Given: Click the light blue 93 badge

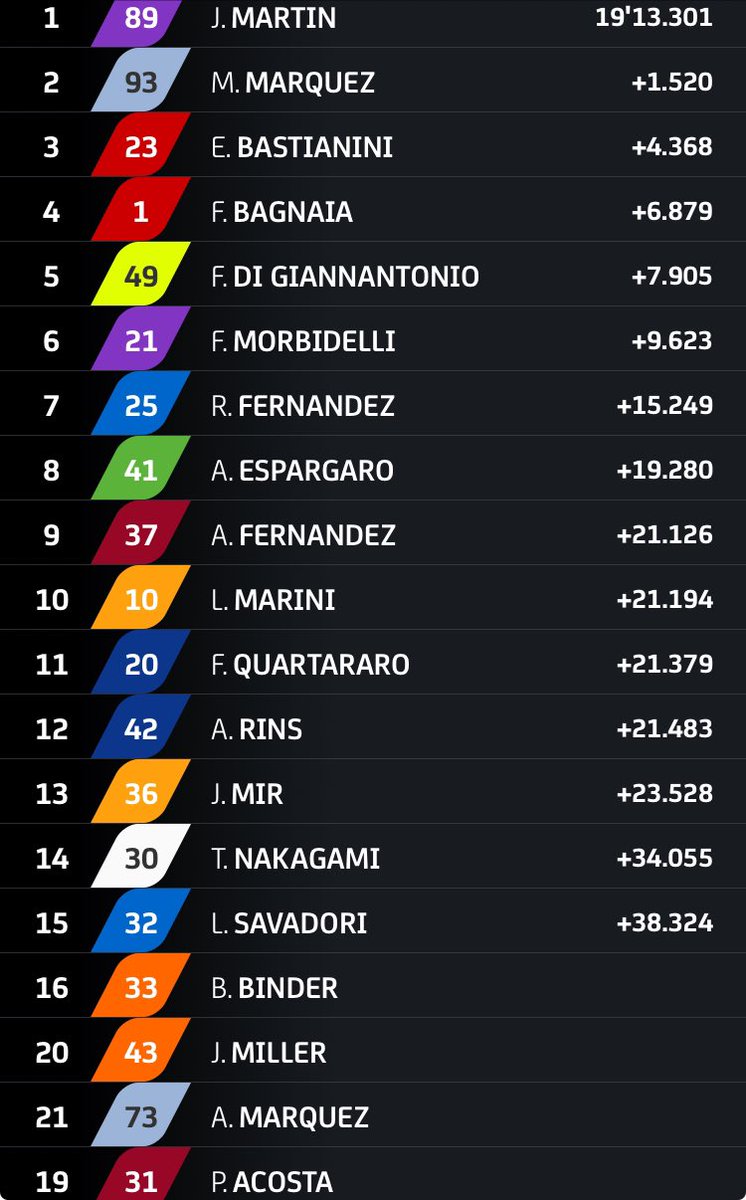Looking at the screenshot, I should [141, 83].
